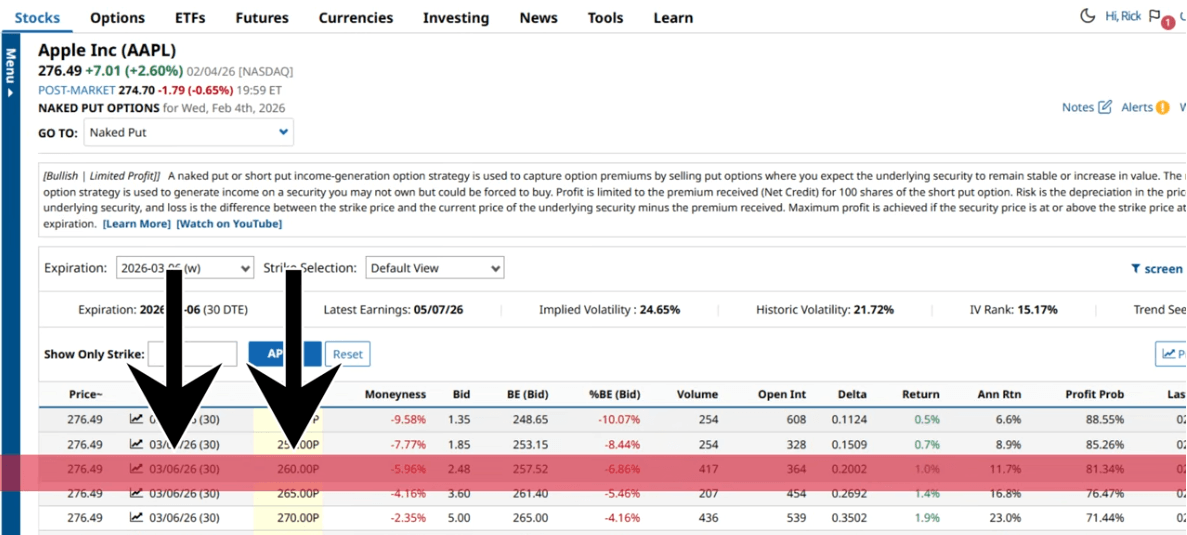
Task: Sort by the BE (Bid) column header
Action: [x=528, y=394]
